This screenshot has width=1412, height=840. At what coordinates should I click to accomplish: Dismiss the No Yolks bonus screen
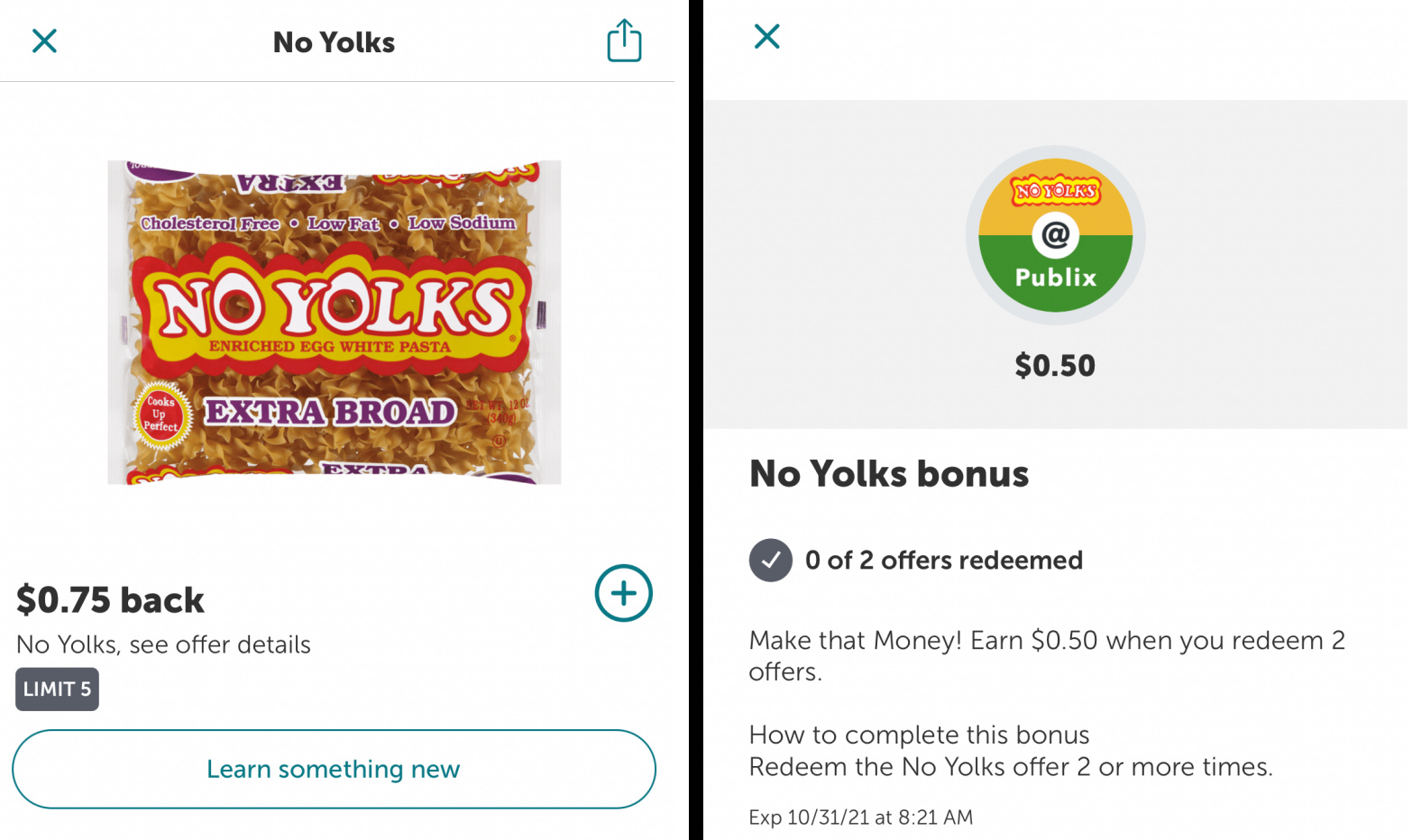coord(766,36)
